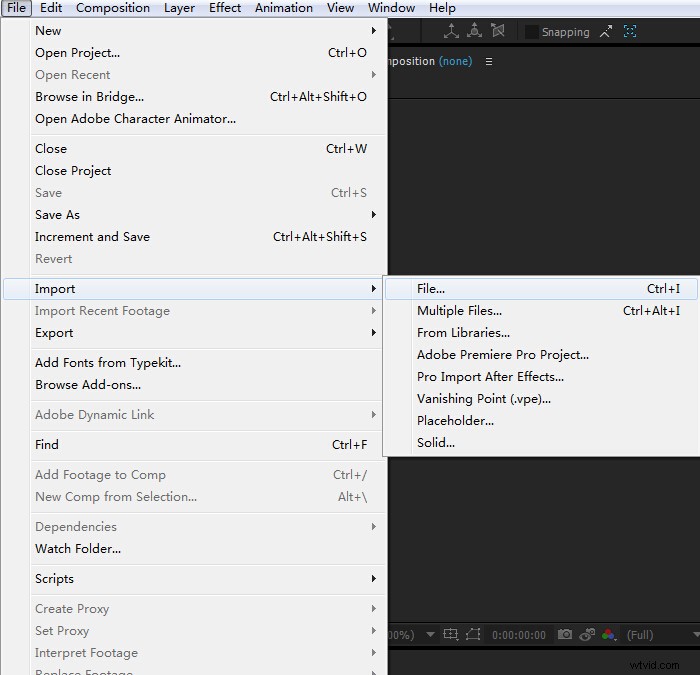Click the region of interest icon
The width and height of the screenshot is (700, 675).
451,634
